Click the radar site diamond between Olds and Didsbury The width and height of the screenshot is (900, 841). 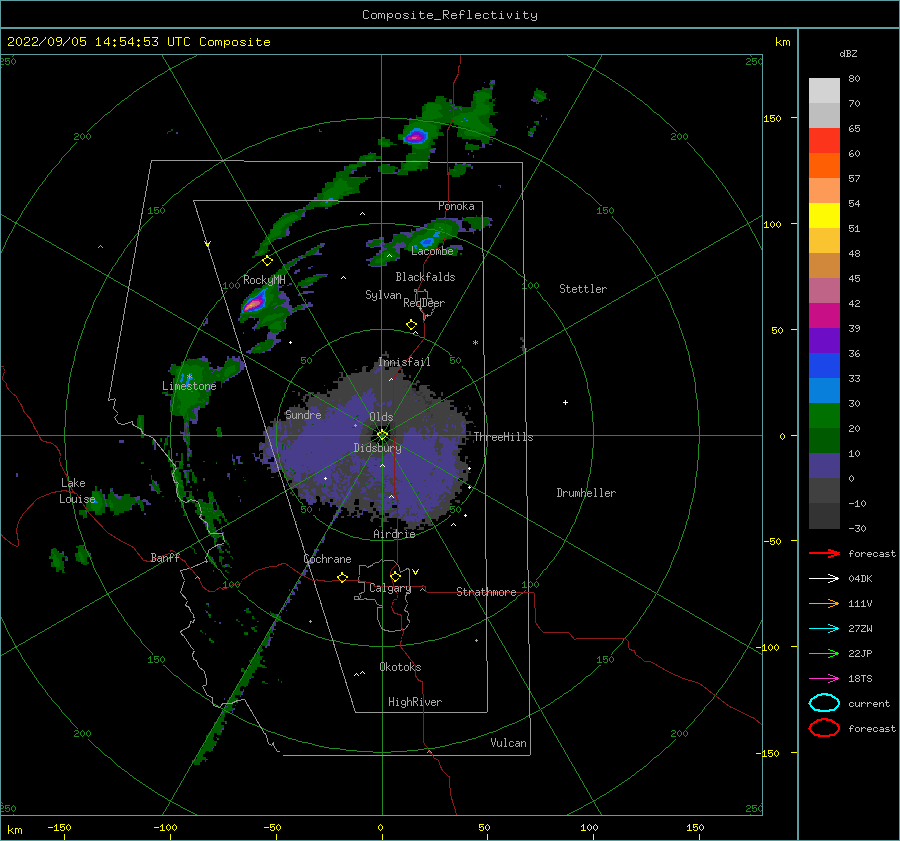coord(382,435)
